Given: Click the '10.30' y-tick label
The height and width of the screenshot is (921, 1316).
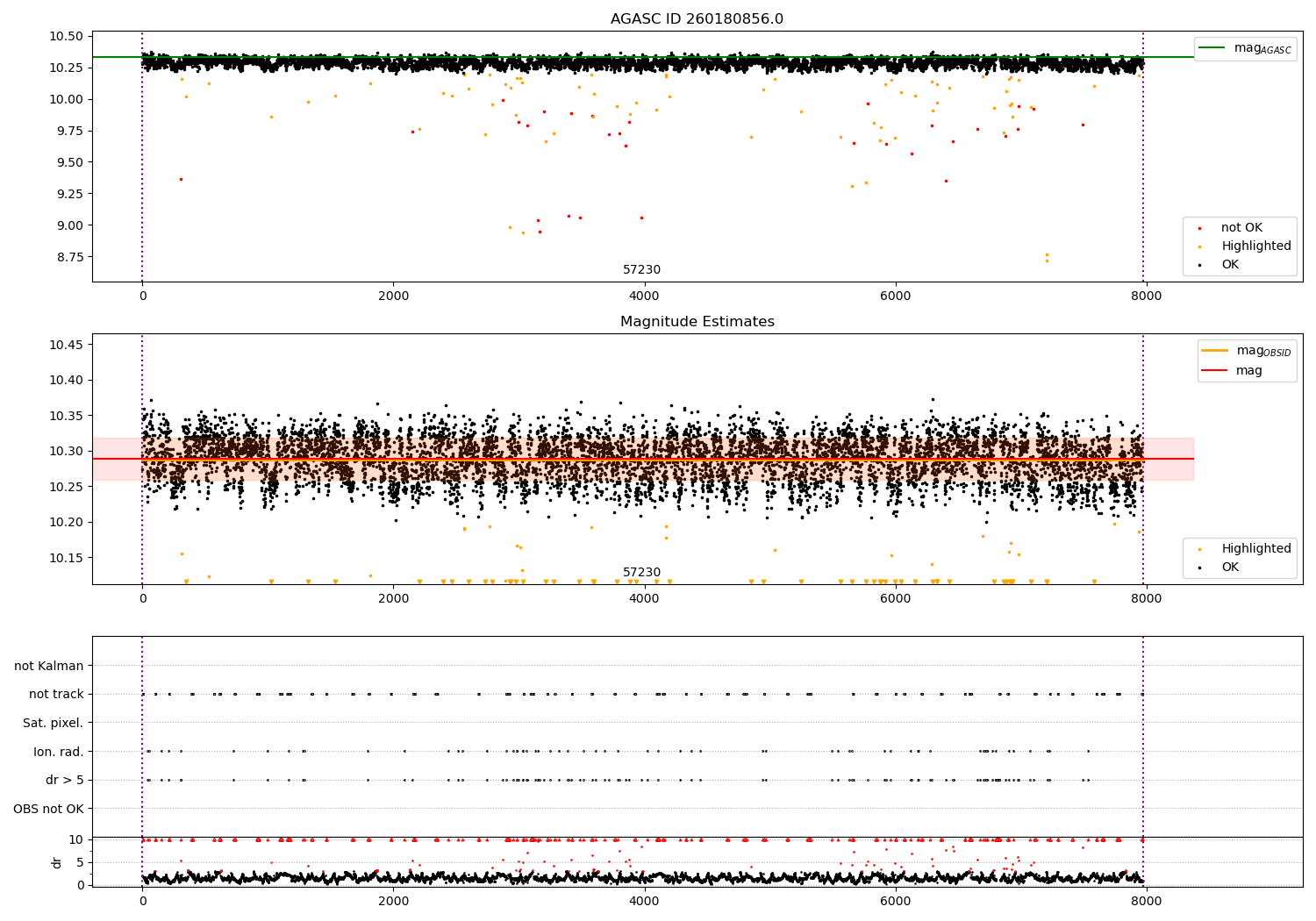Looking at the screenshot, I should coord(66,451).
